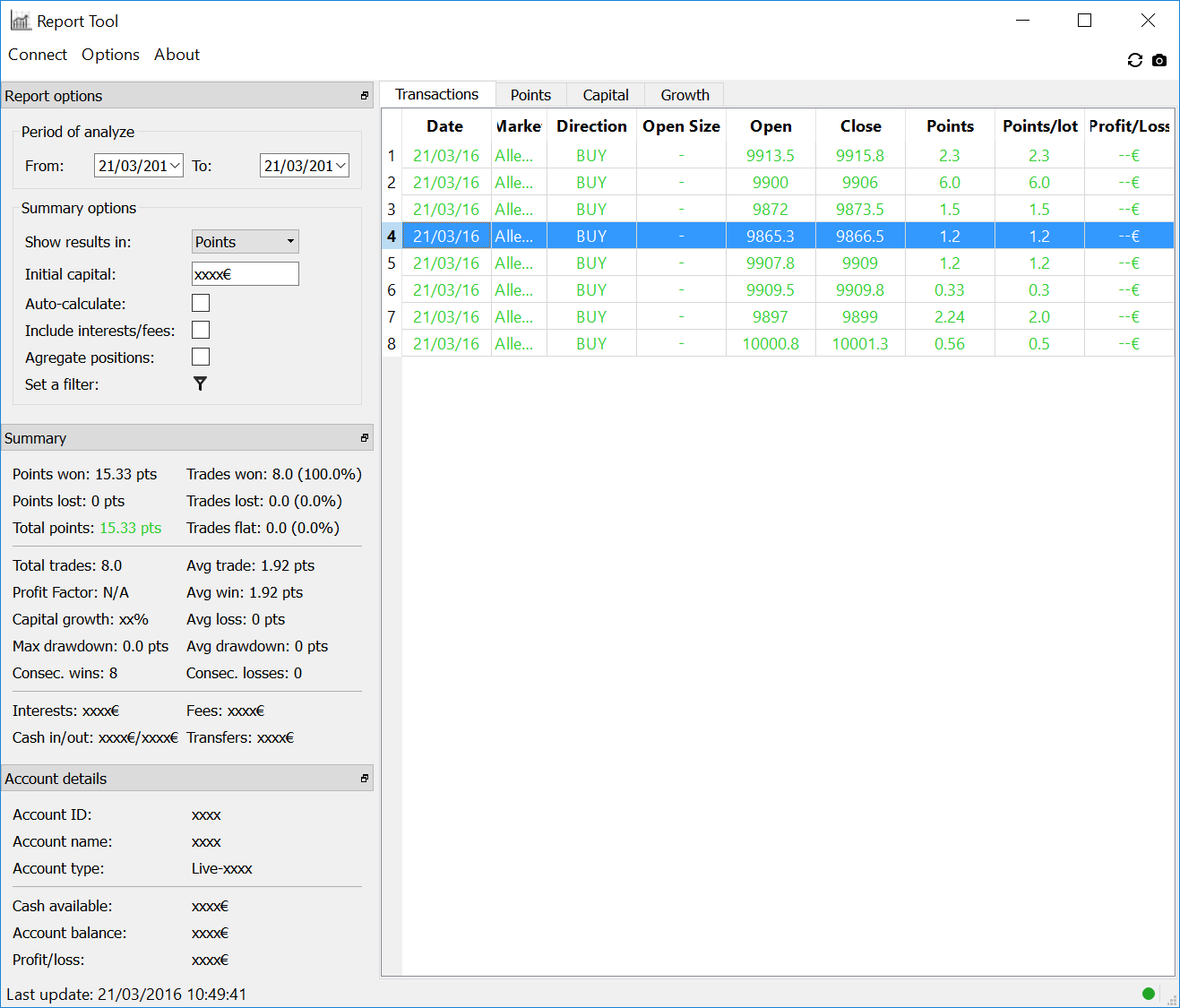Undock the Account details panel
Viewport: 1180px width, 1008px height.
365,779
